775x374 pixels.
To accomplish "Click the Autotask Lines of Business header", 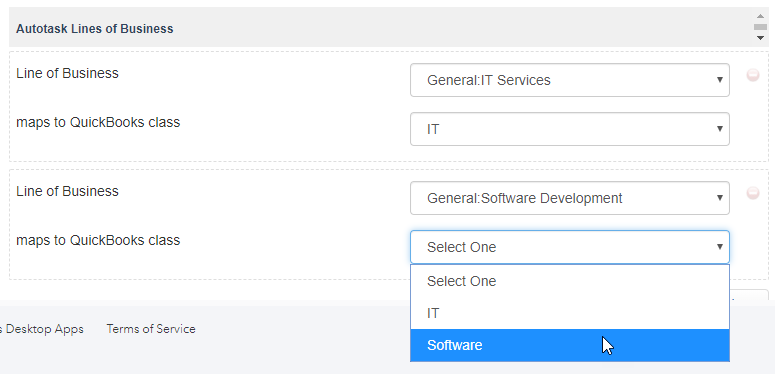I will click(x=94, y=29).
